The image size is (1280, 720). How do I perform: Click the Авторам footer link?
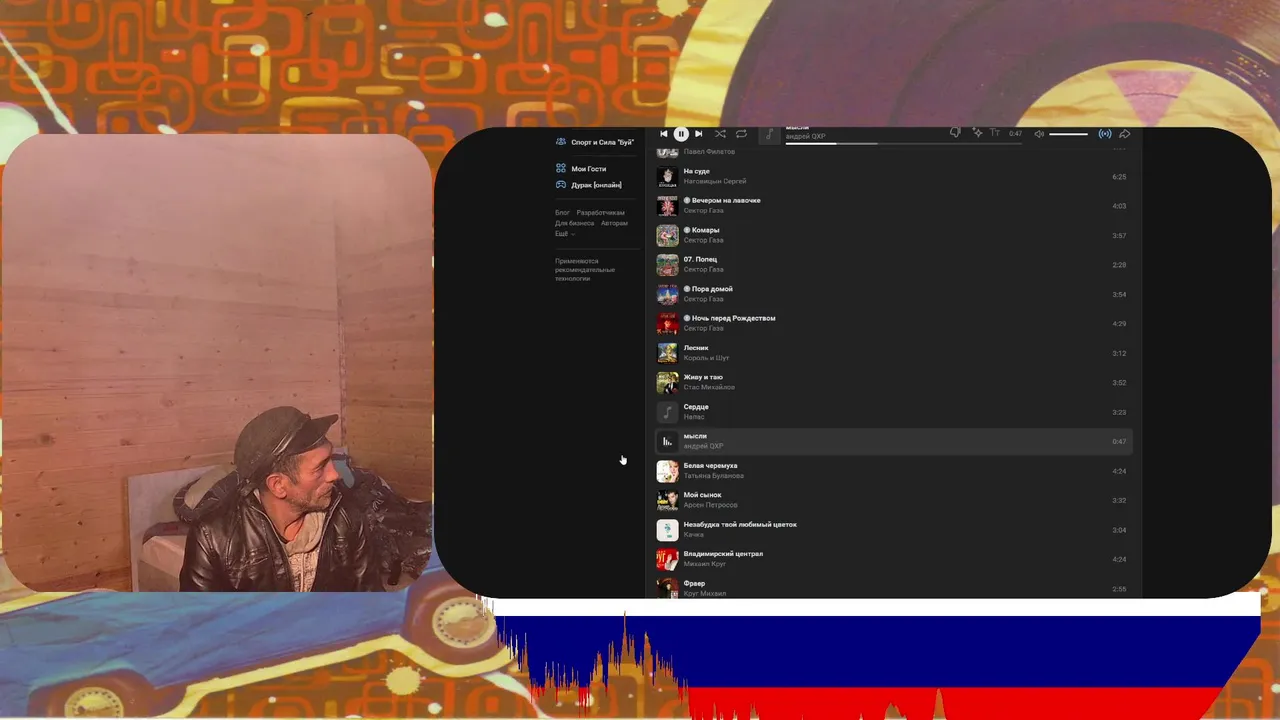point(614,223)
